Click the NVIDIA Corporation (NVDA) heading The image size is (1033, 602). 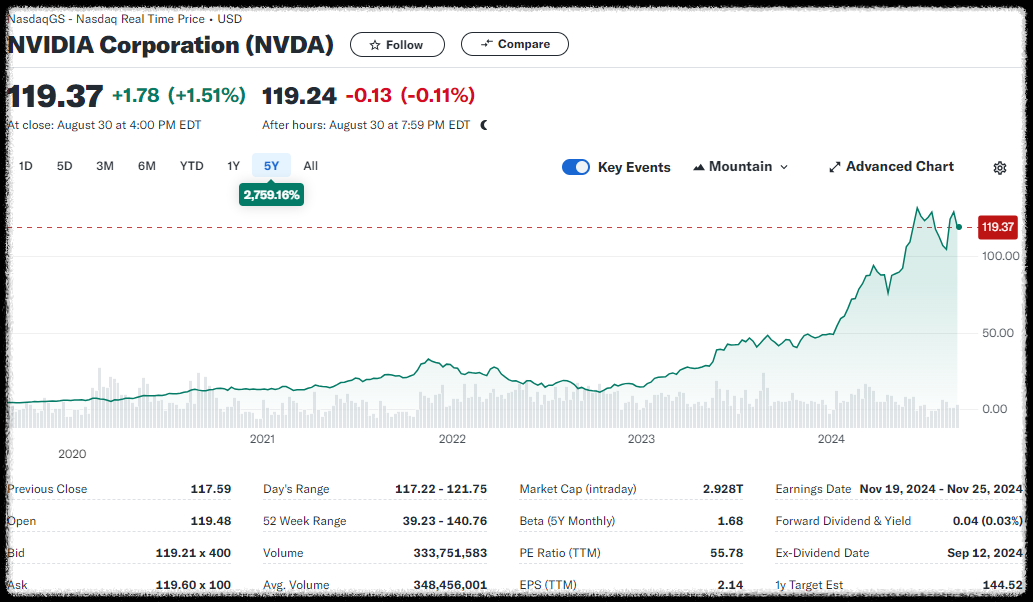coord(171,45)
